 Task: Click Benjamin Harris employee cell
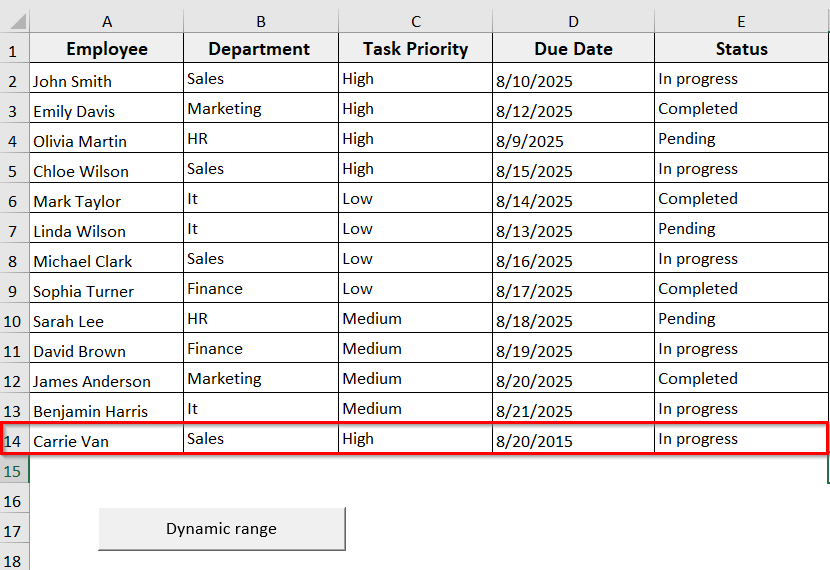pos(106,410)
